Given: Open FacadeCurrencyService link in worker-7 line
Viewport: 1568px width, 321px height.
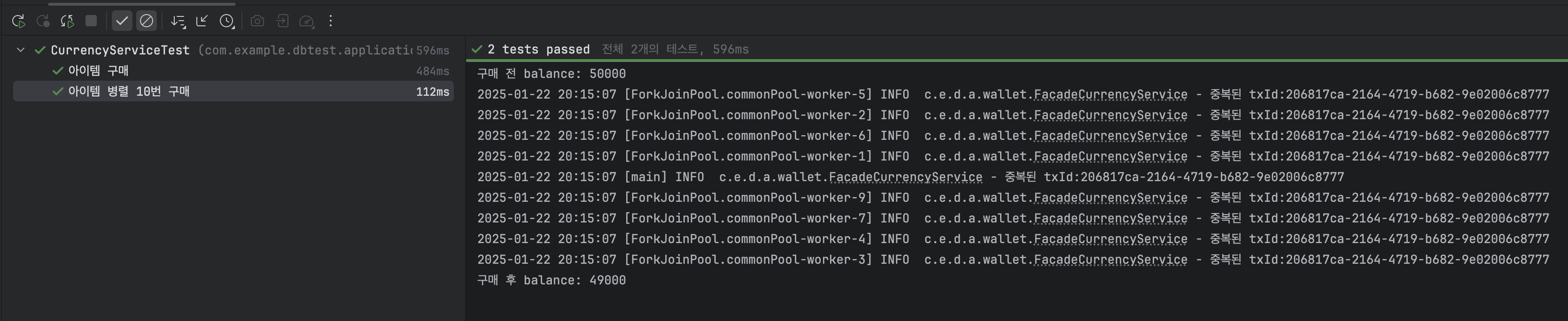Looking at the screenshot, I should click(x=1110, y=218).
